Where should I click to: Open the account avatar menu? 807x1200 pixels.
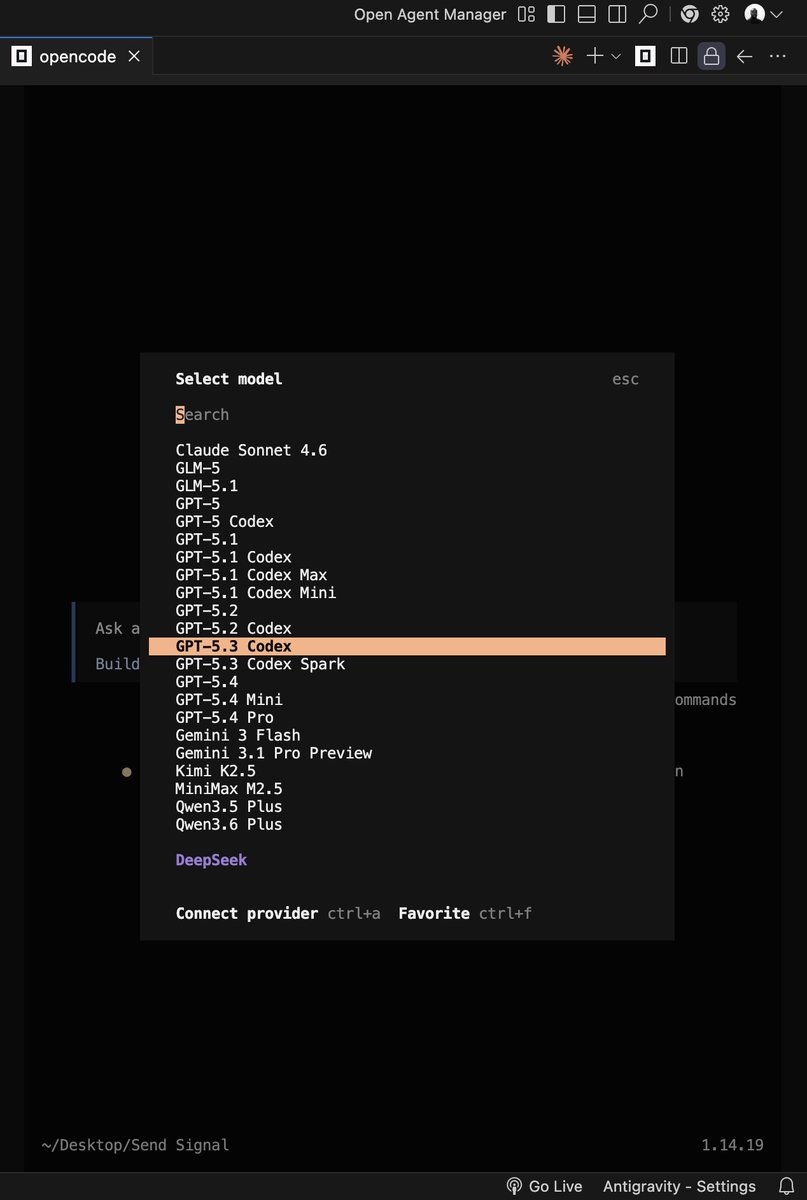[x=763, y=14]
